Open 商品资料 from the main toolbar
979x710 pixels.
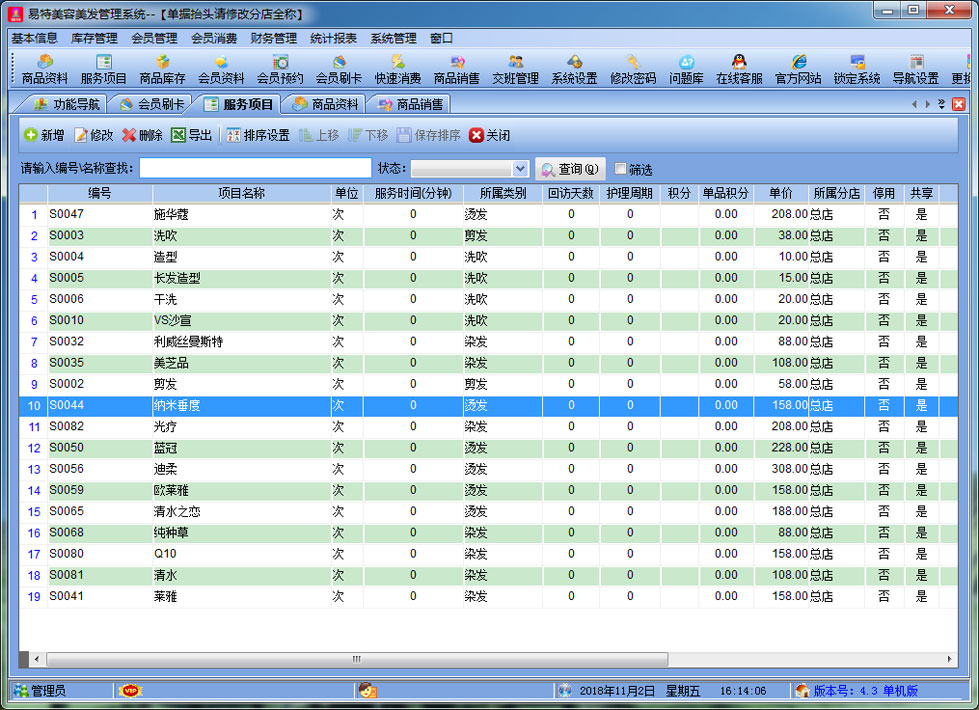[45, 69]
